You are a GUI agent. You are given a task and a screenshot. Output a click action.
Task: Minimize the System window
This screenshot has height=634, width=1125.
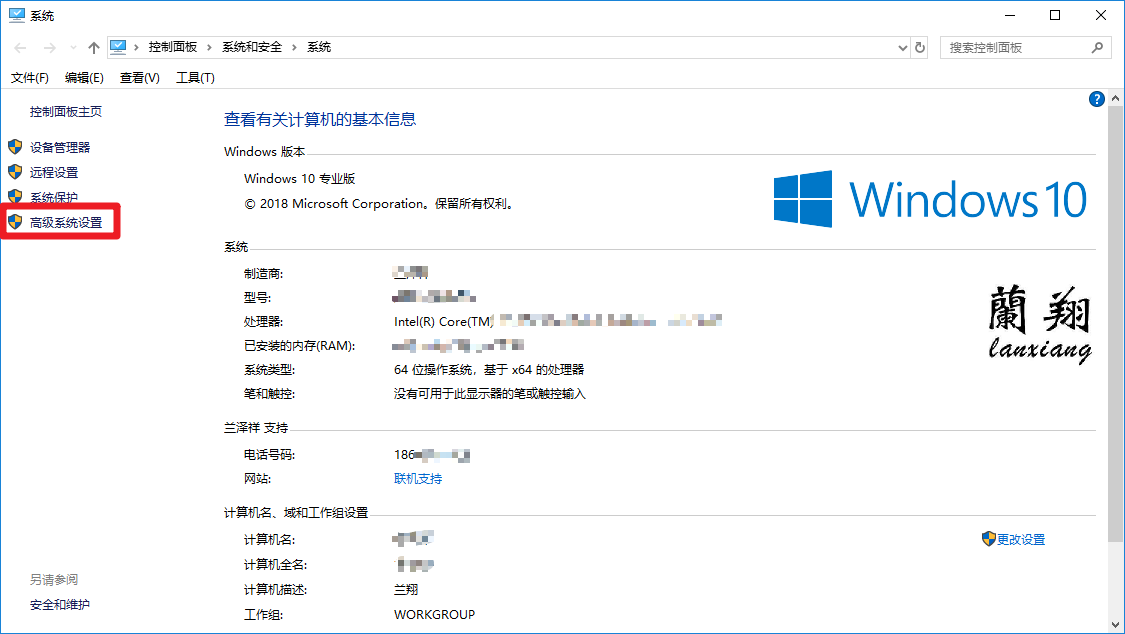click(1010, 15)
